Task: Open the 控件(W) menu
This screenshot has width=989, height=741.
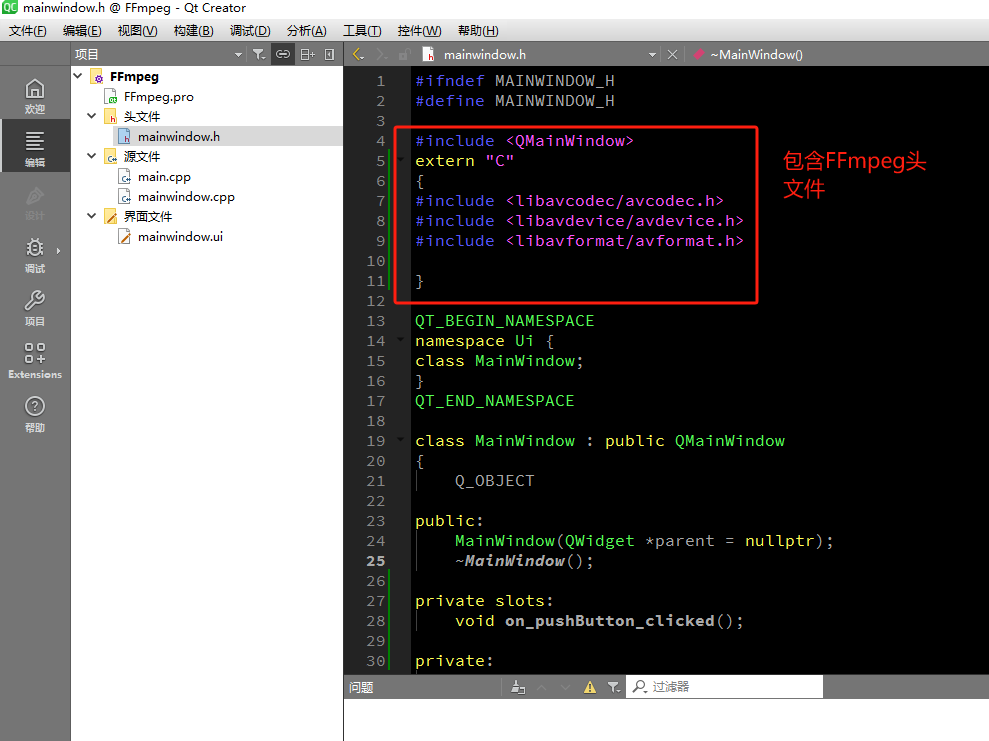Action: point(419,31)
